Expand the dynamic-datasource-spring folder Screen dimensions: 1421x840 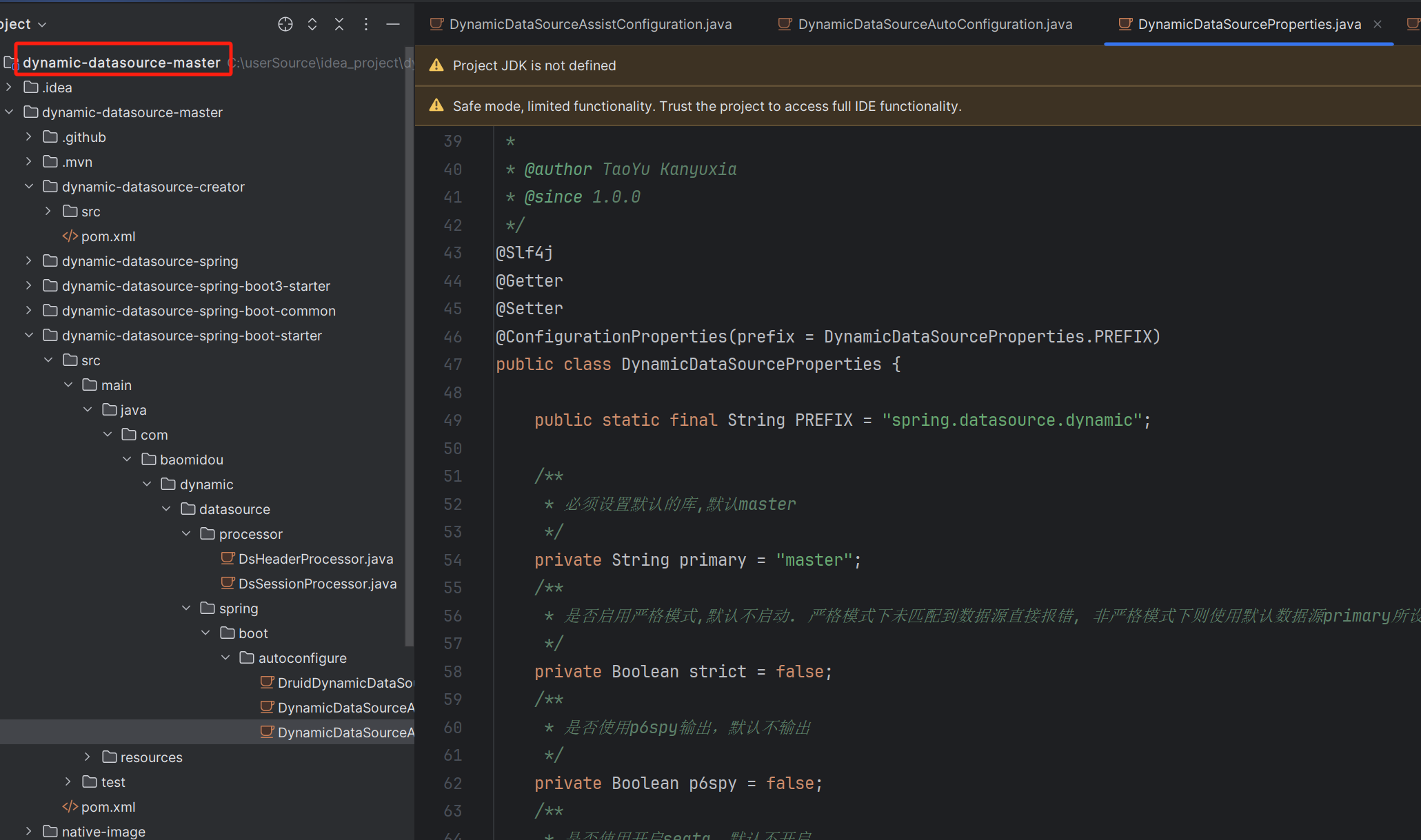pos(29,261)
